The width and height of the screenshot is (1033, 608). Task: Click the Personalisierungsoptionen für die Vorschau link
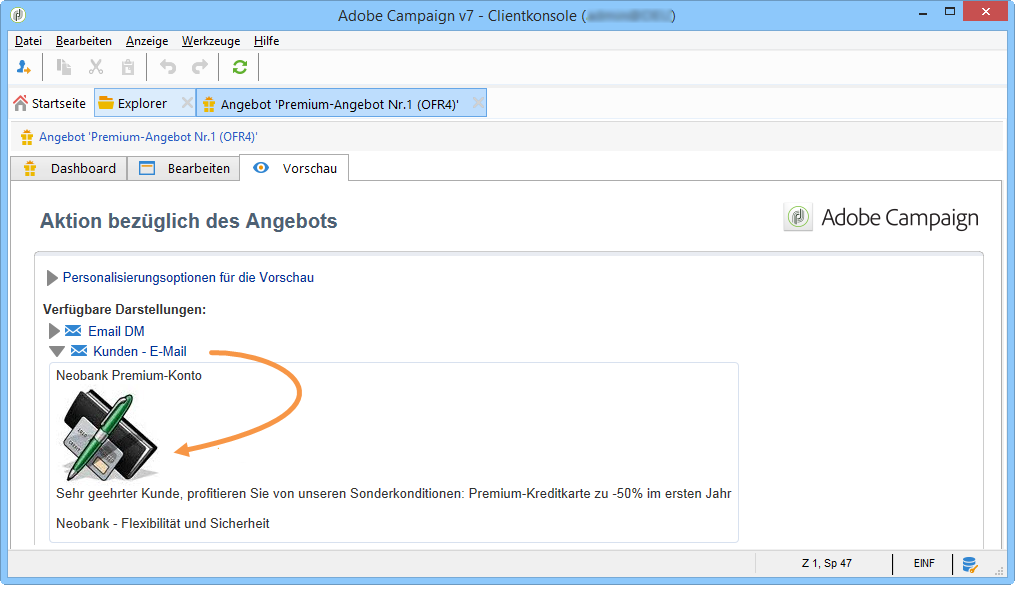188,277
